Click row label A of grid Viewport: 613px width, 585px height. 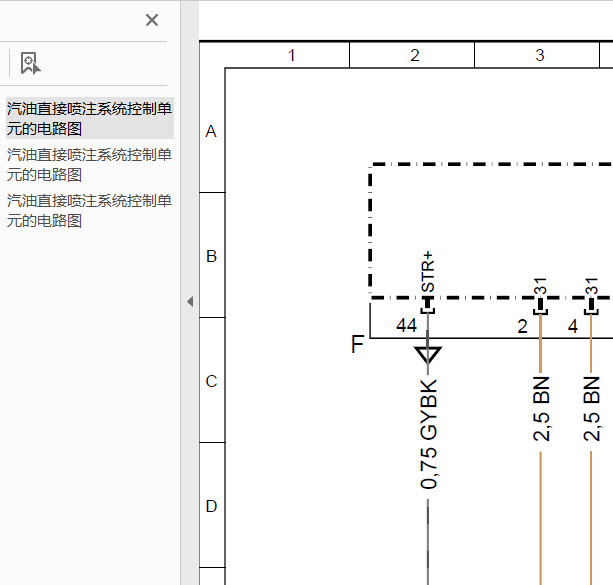(x=211, y=131)
